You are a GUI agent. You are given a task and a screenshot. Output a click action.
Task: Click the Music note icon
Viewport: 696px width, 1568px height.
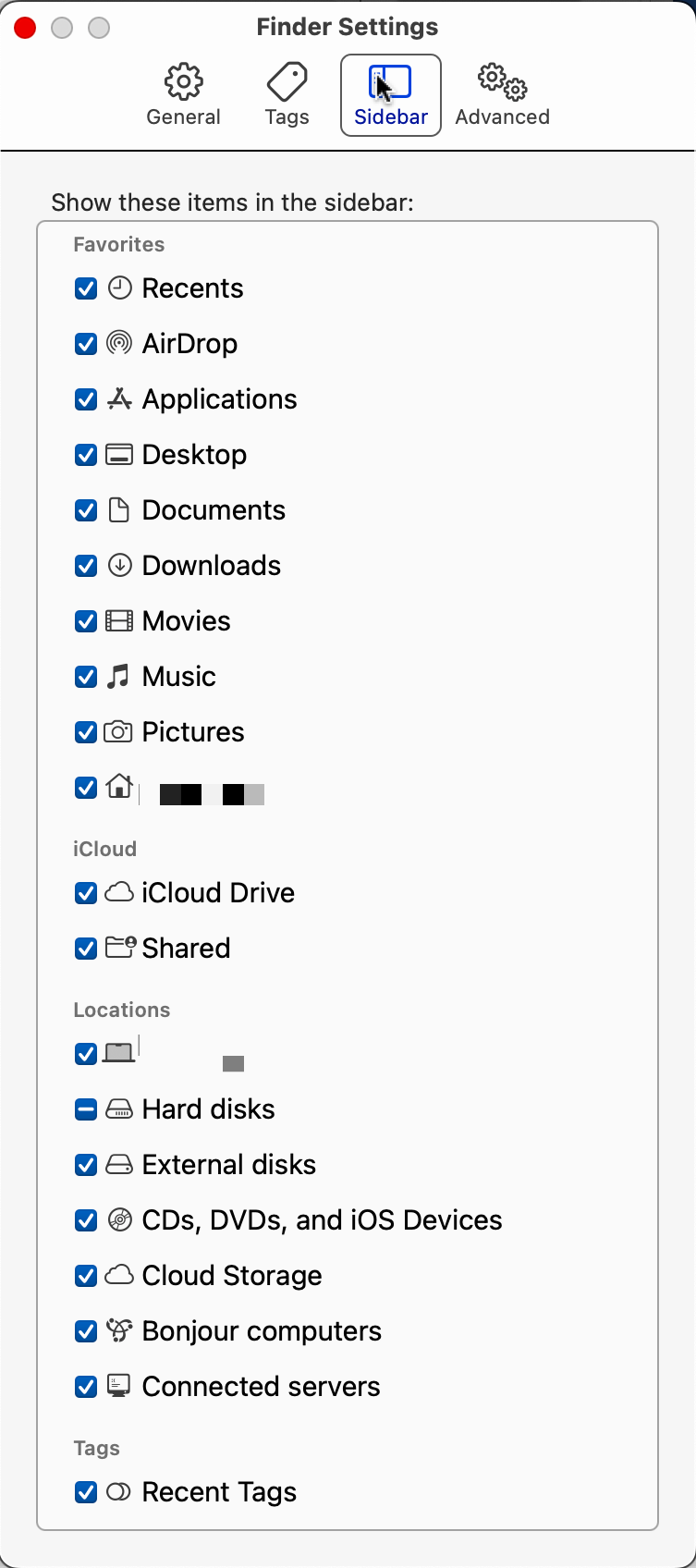tap(119, 676)
